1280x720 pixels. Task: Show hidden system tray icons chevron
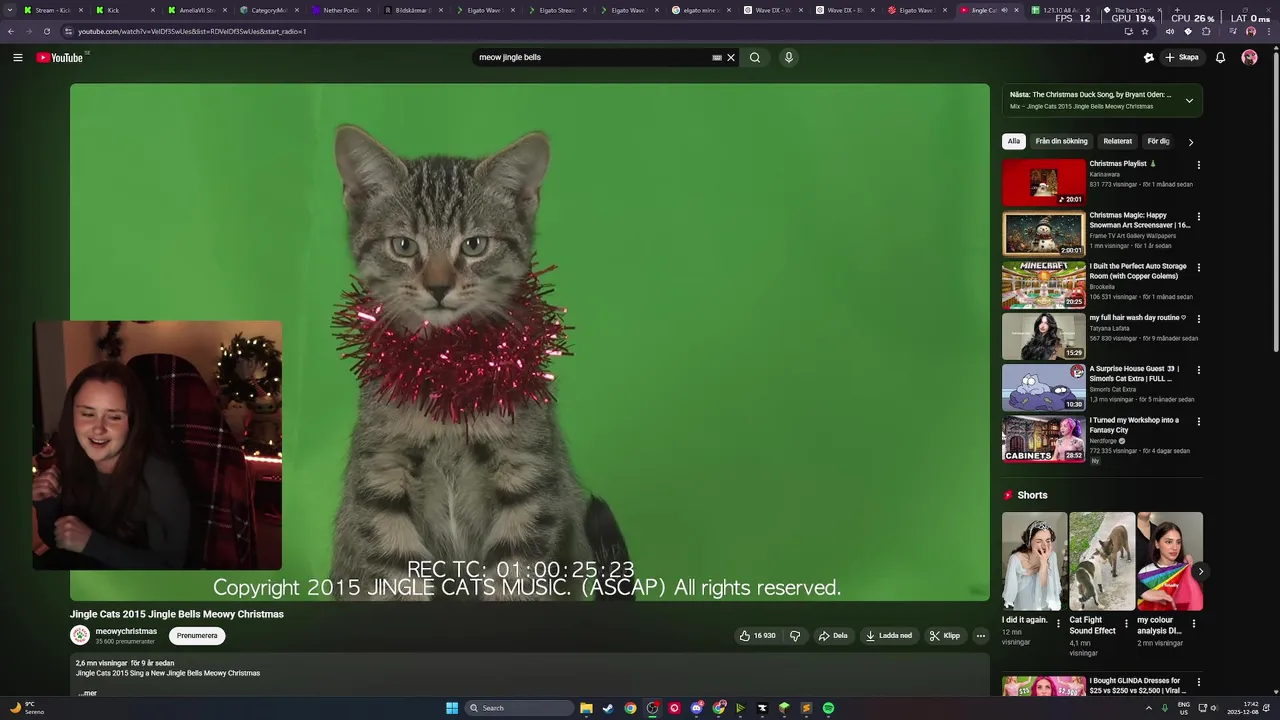point(1148,708)
